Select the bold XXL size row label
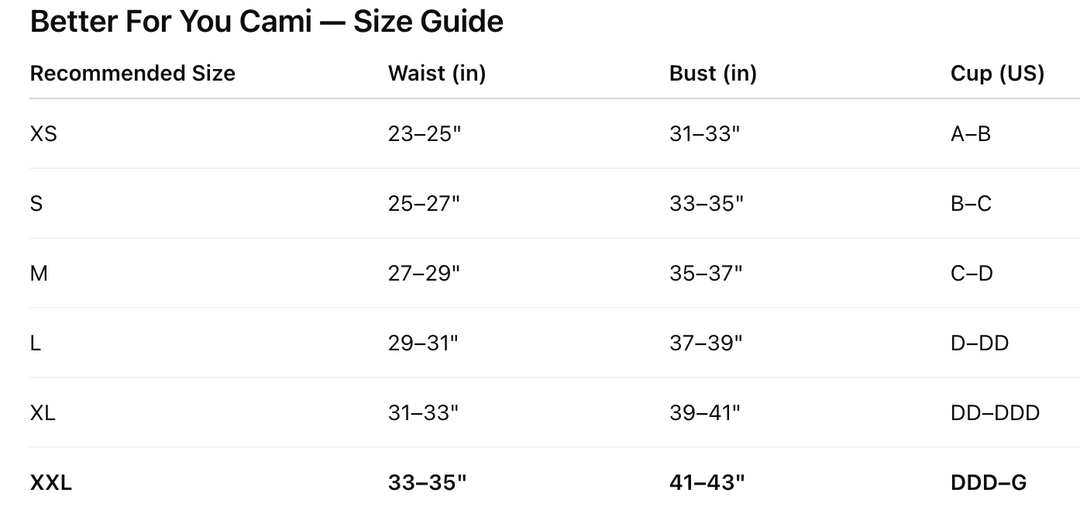 click(51, 483)
